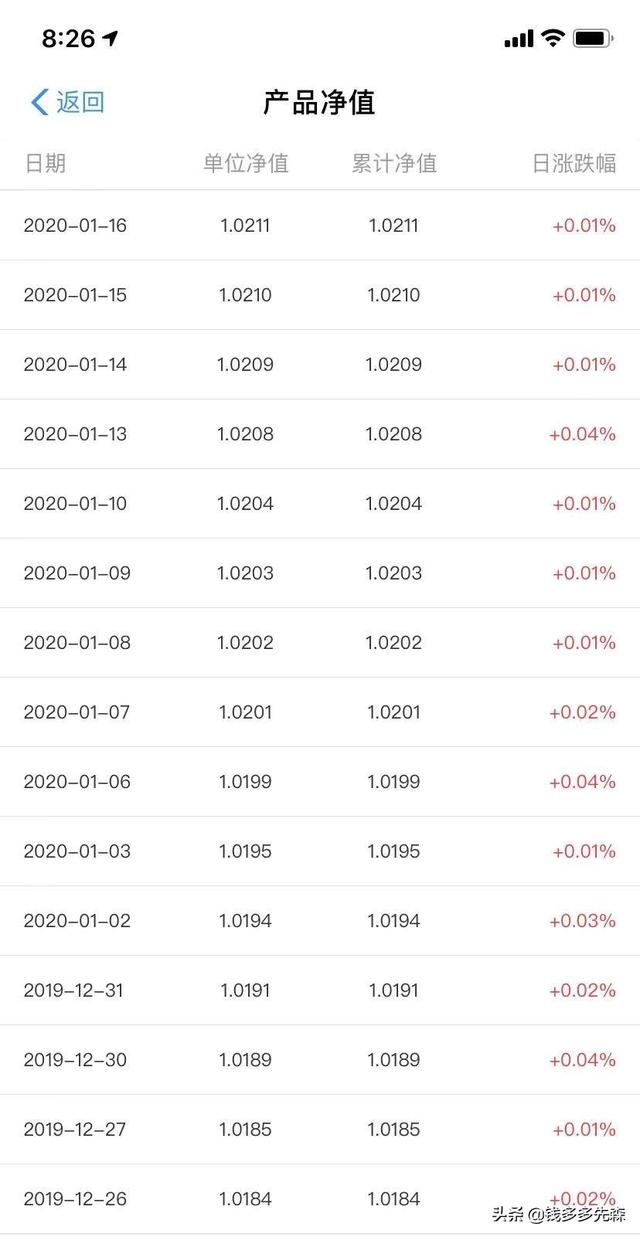Select the 2020-01-06 date entry
This screenshot has width=640, height=1237.
click(77, 781)
